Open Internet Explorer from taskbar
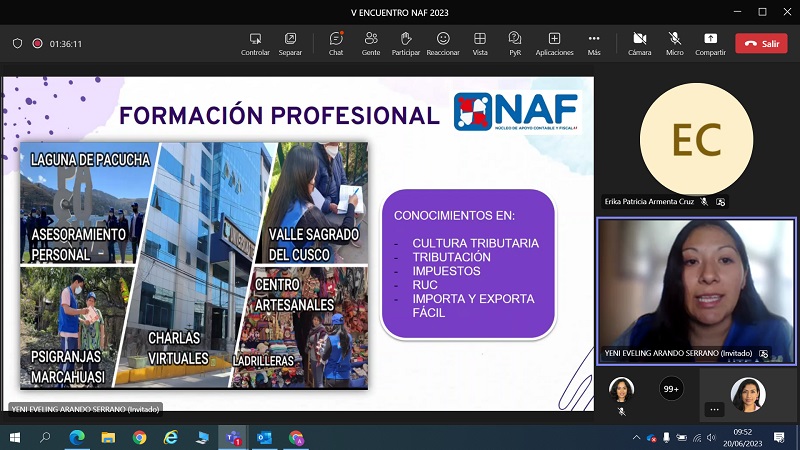The width and height of the screenshot is (800, 450). (171, 438)
